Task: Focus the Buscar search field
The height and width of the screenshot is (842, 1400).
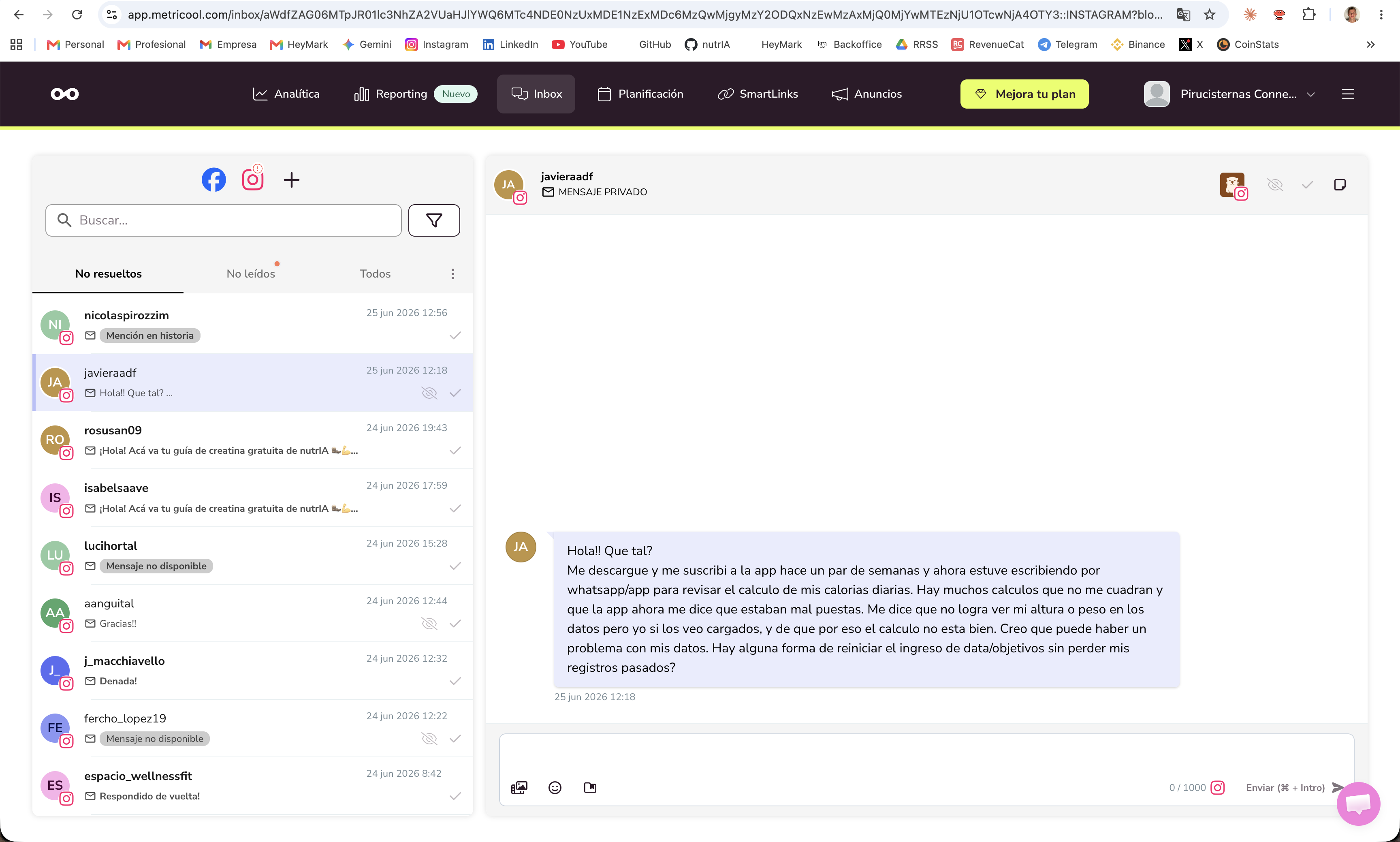Action: pyautogui.click(x=224, y=220)
